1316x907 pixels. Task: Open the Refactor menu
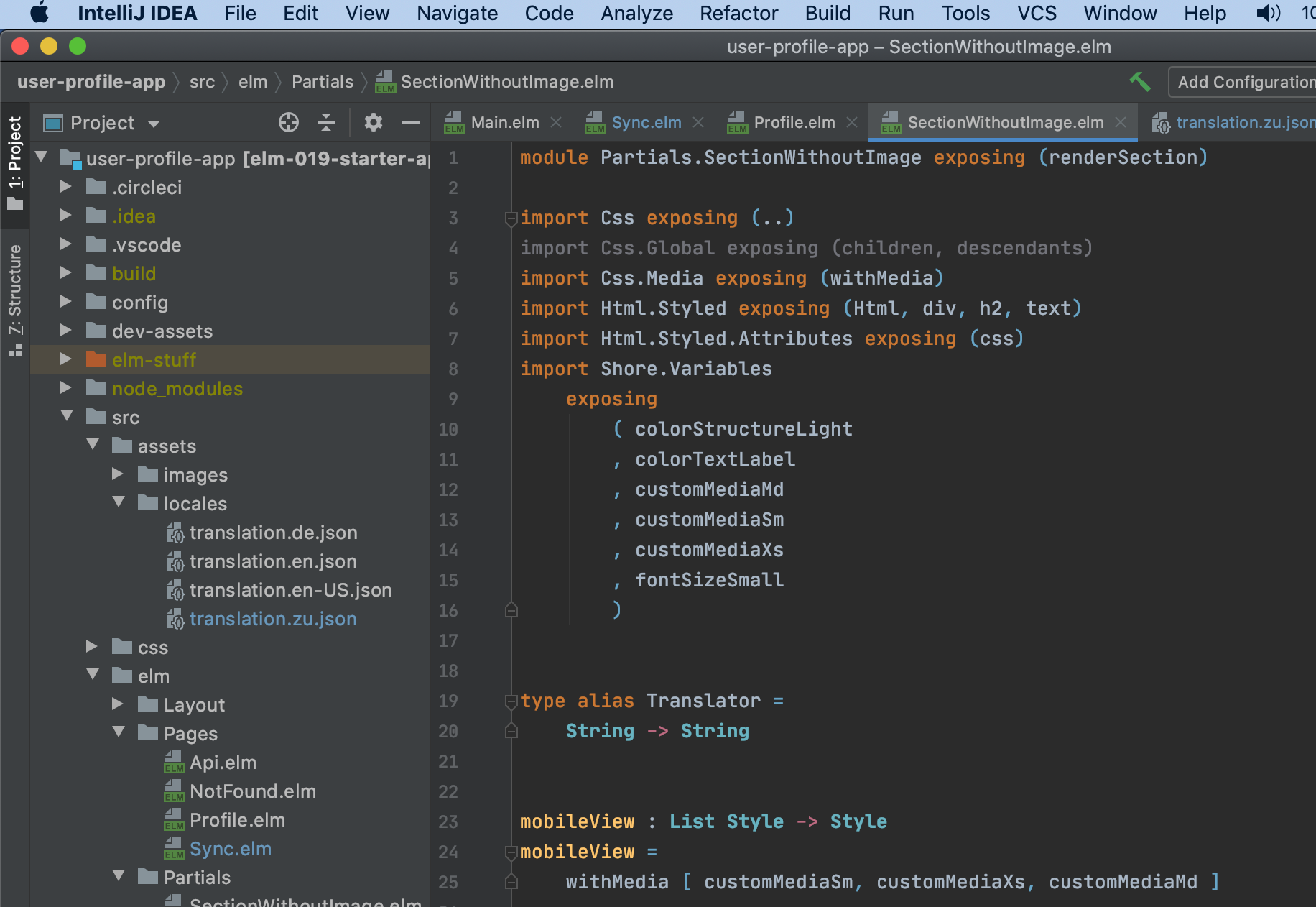click(x=738, y=13)
